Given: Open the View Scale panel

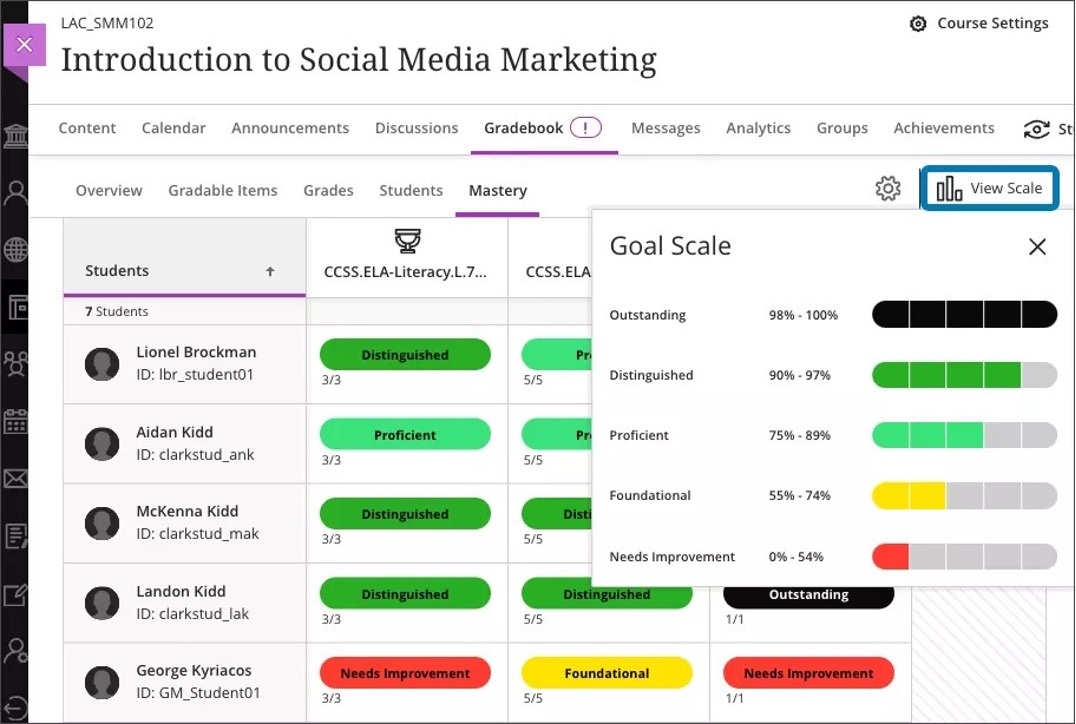Looking at the screenshot, I should tap(989, 187).
